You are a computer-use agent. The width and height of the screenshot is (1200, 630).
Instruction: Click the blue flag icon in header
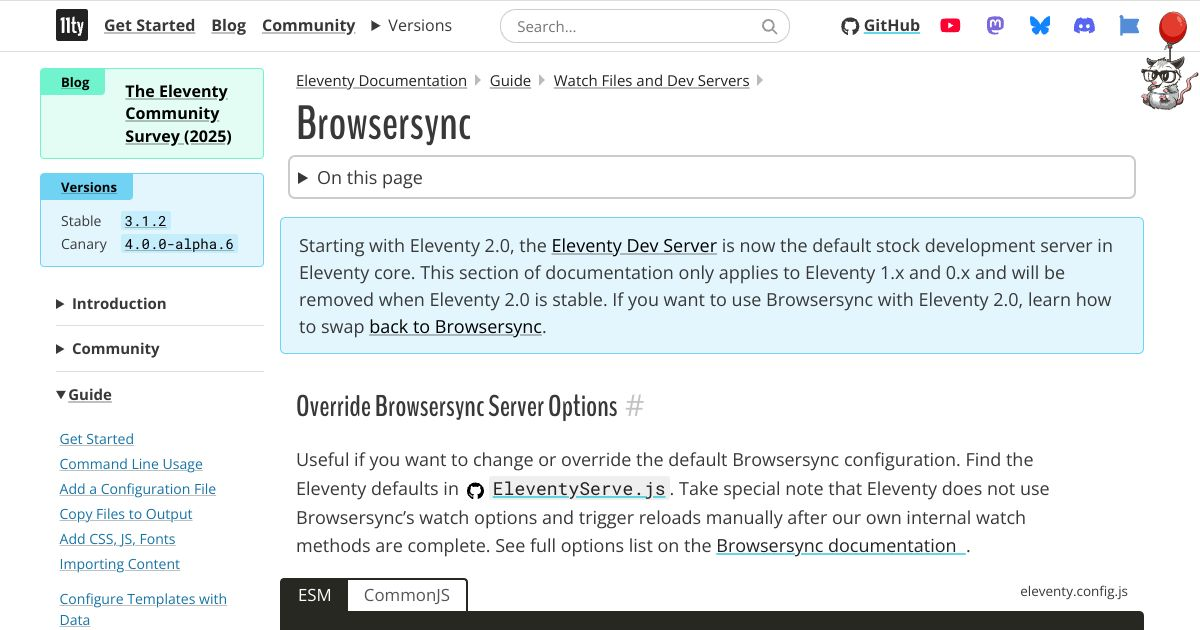1129,26
